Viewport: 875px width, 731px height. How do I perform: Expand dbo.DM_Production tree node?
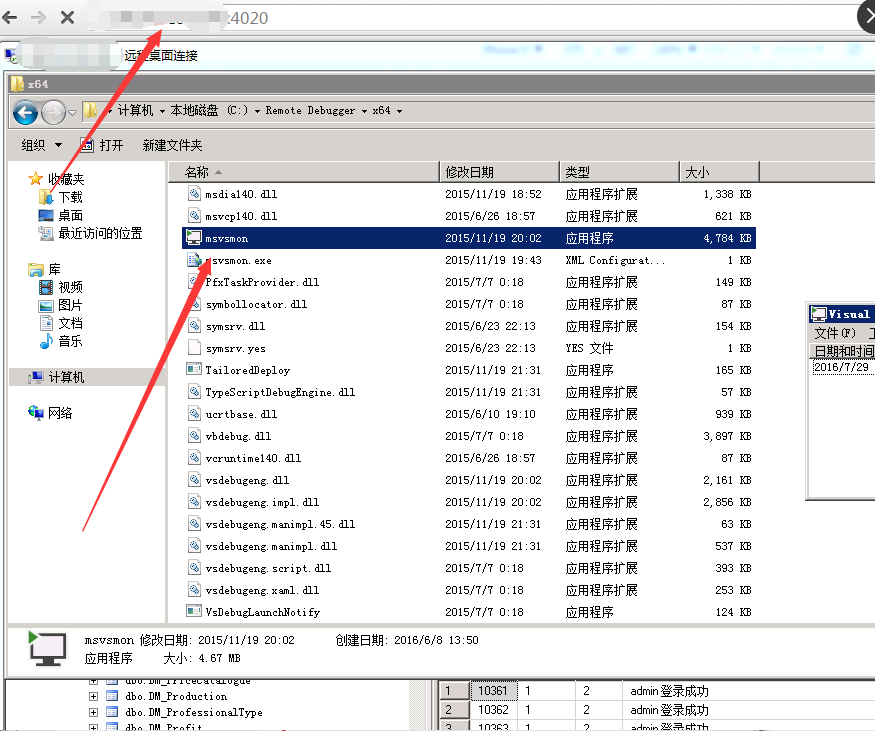93,696
